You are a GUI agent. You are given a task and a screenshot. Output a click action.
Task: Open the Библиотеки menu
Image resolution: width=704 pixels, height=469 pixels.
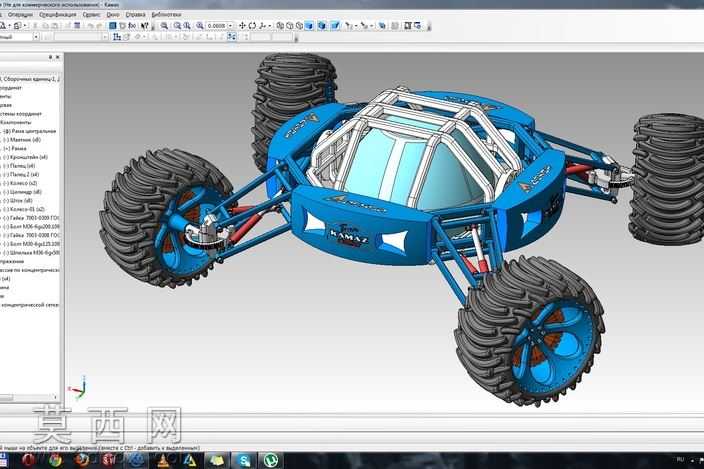pyautogui.click(x=166, y=15)
